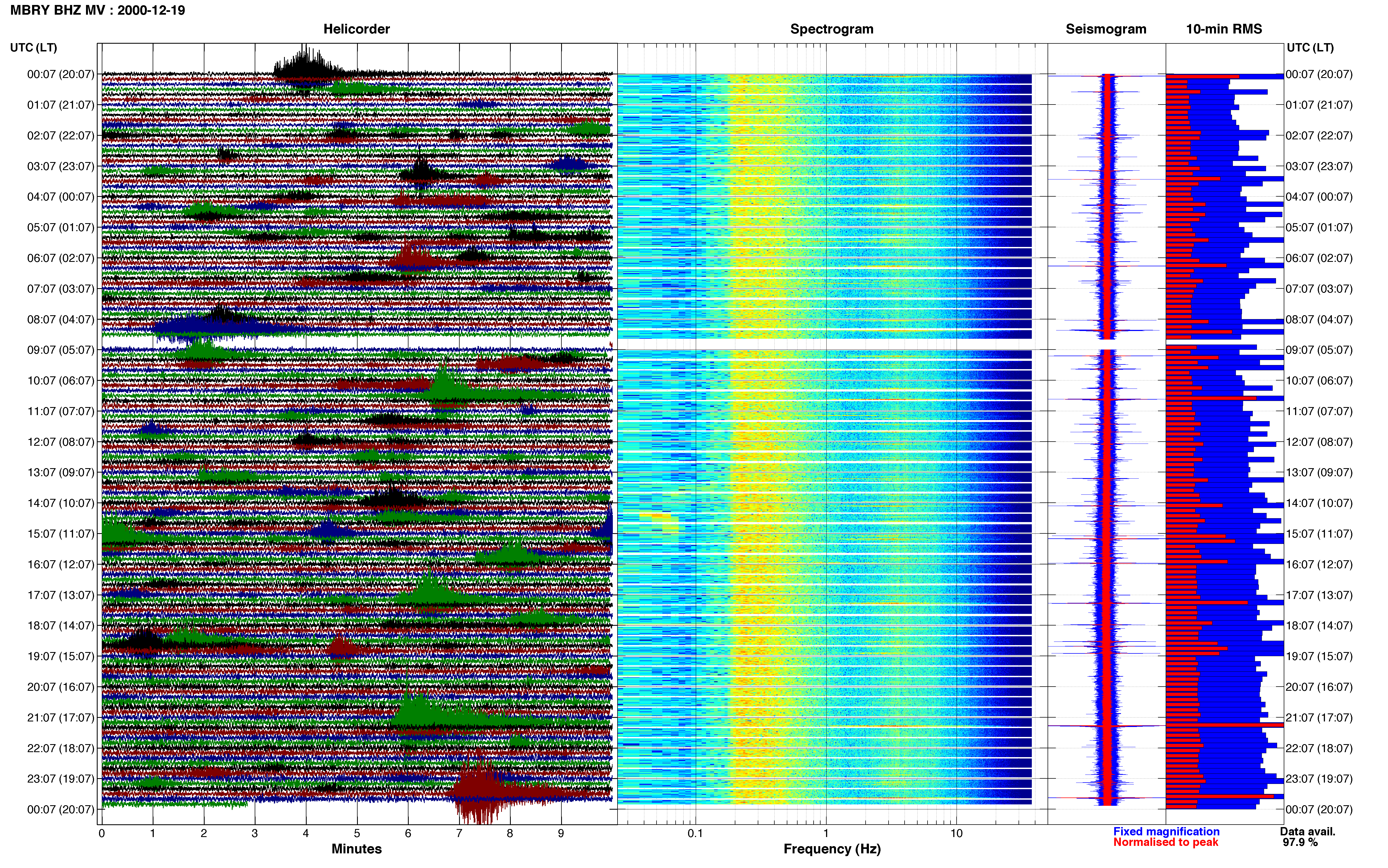Click the spectrogram frequency tick label '10'

(956, 833)
